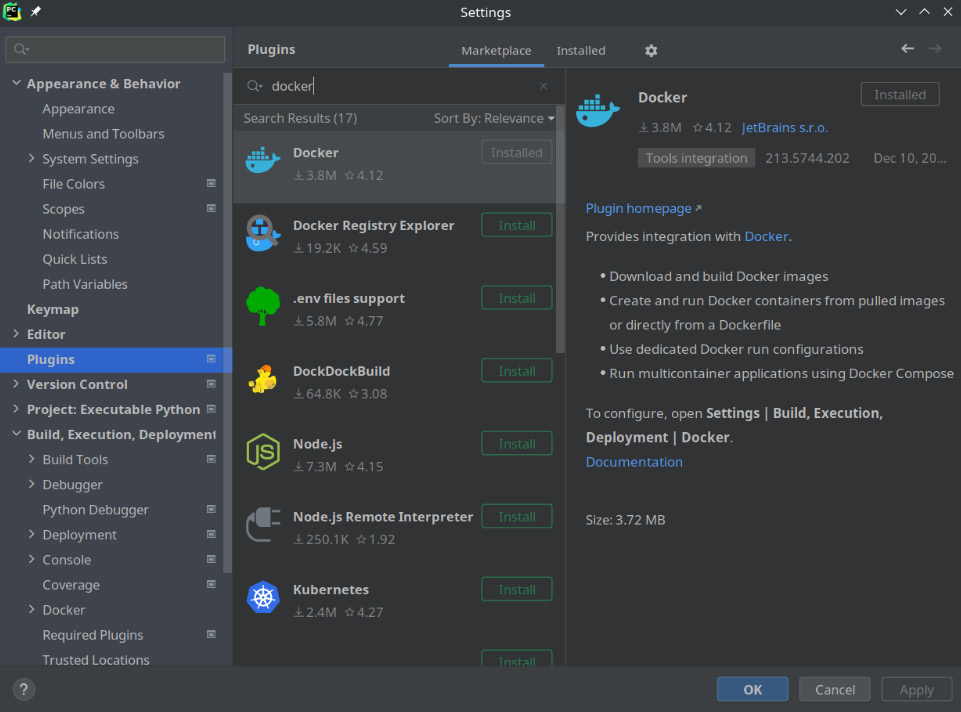Image resolution: width=961 pixels, height=712 pixels.
Task: Open the plugin settings gear menu
Action: pyautogui.click(x=651, y=51)
